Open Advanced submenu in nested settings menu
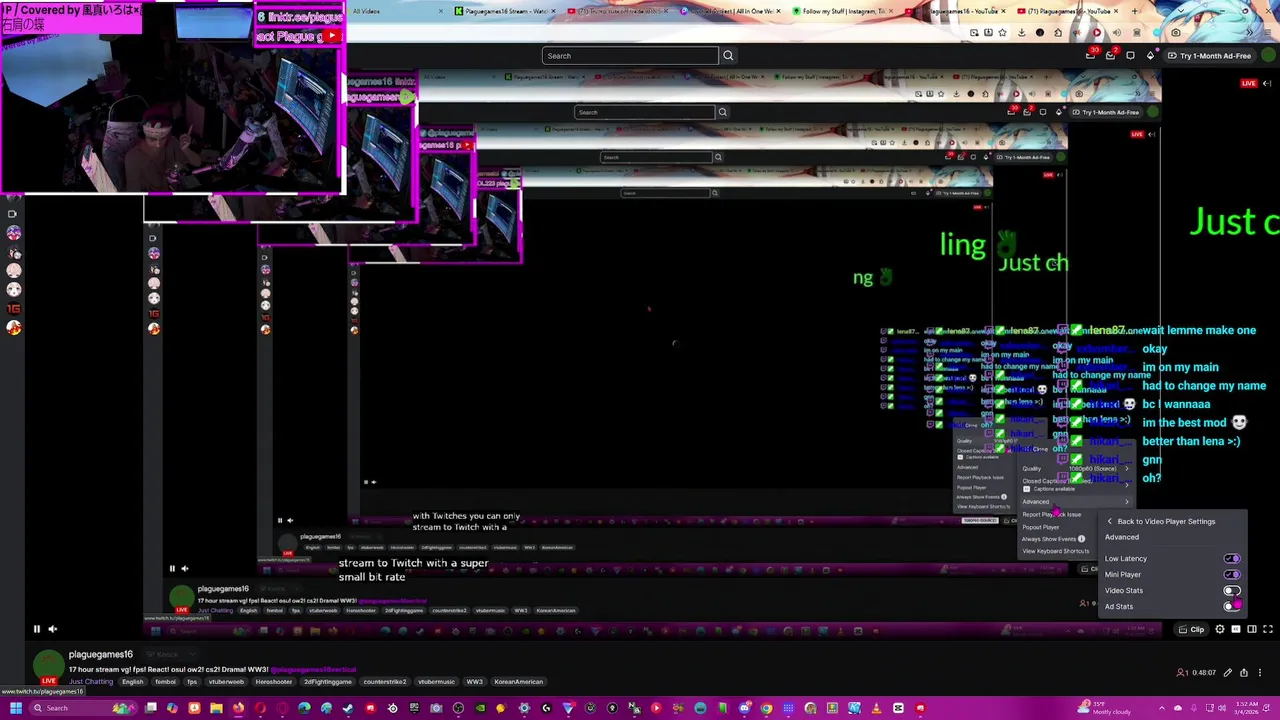Screen dimensions: 1280x720 tap(1075, 502)
